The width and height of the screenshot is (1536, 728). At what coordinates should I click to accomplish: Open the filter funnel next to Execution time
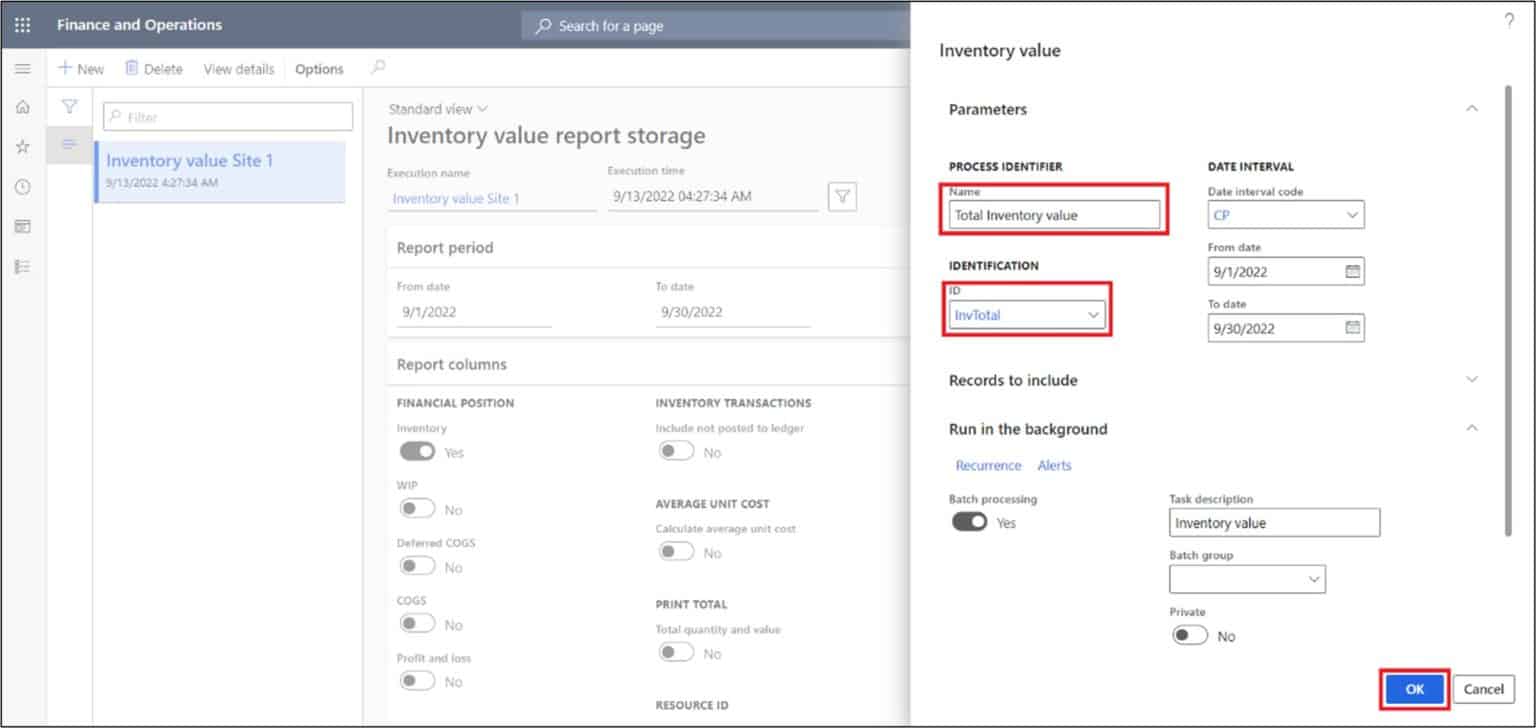[x=841, y=196]
